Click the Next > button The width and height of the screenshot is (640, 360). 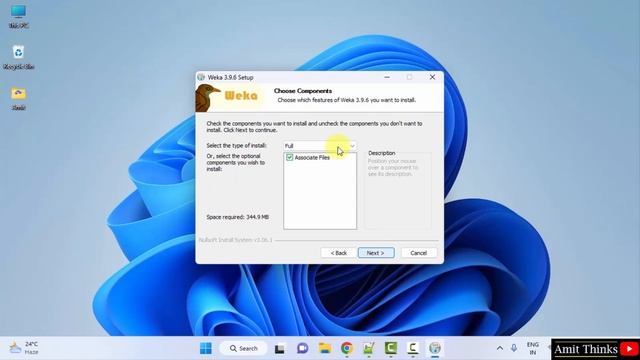tap(376, 253)
